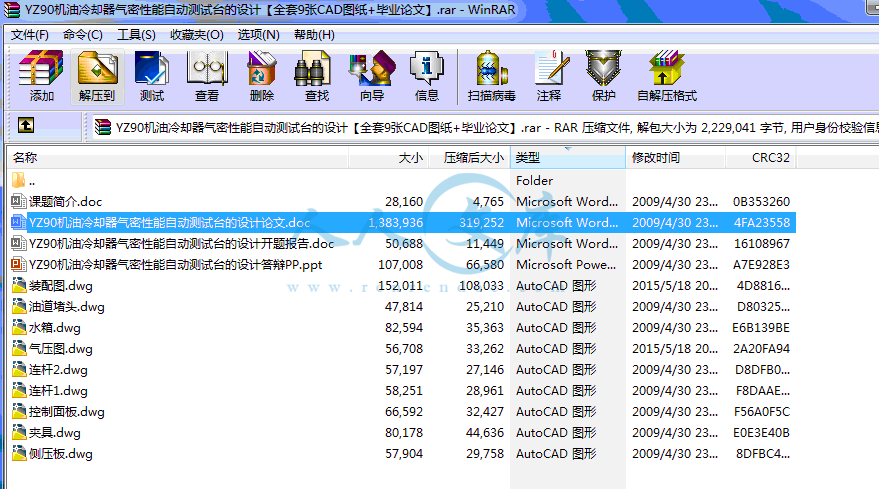Select file 连杆2.dwg
Viewport: 879px width, 489px height.
coord(58,370)
